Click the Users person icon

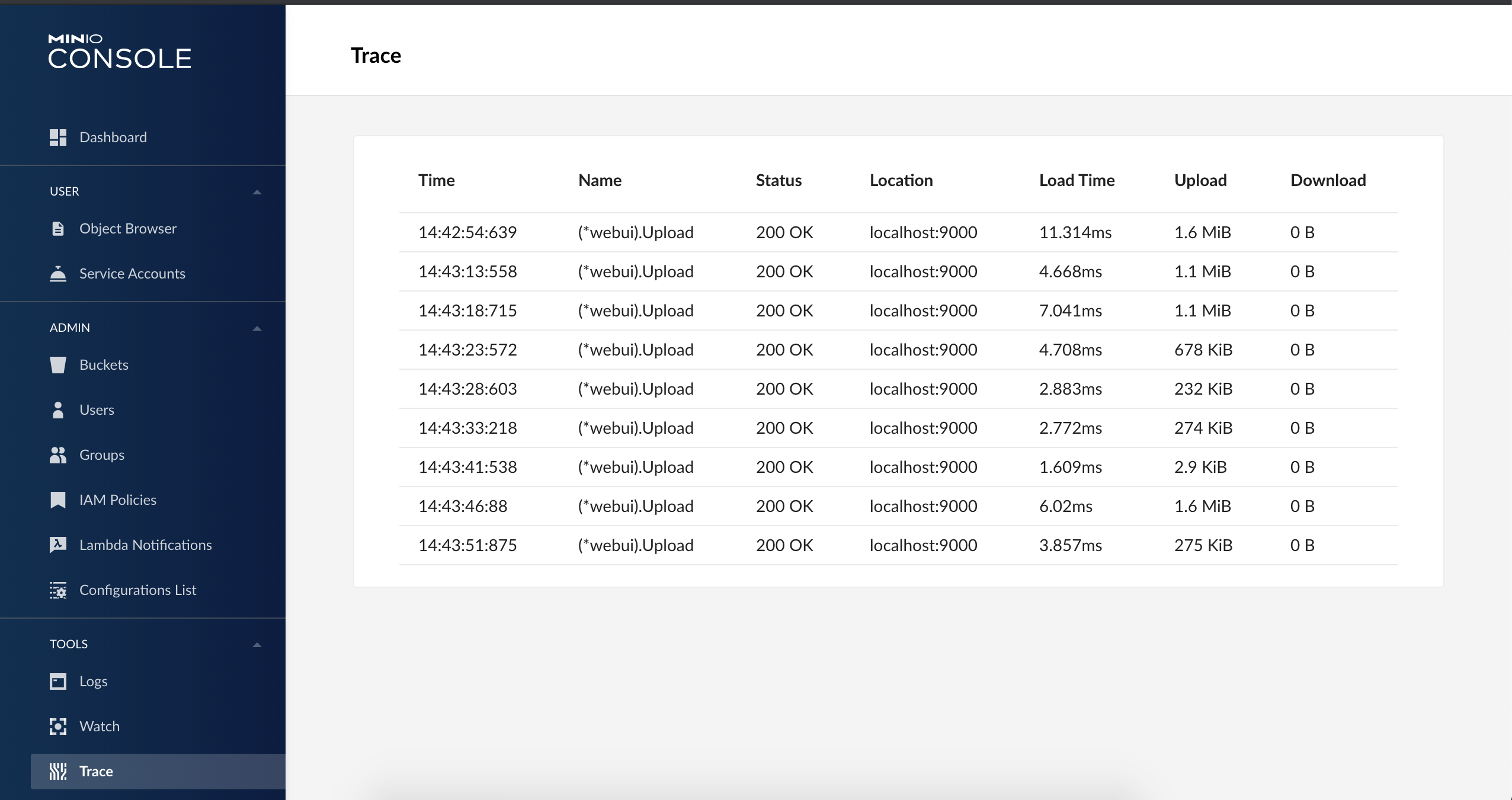pyautogui.click(x=58, y=410)
